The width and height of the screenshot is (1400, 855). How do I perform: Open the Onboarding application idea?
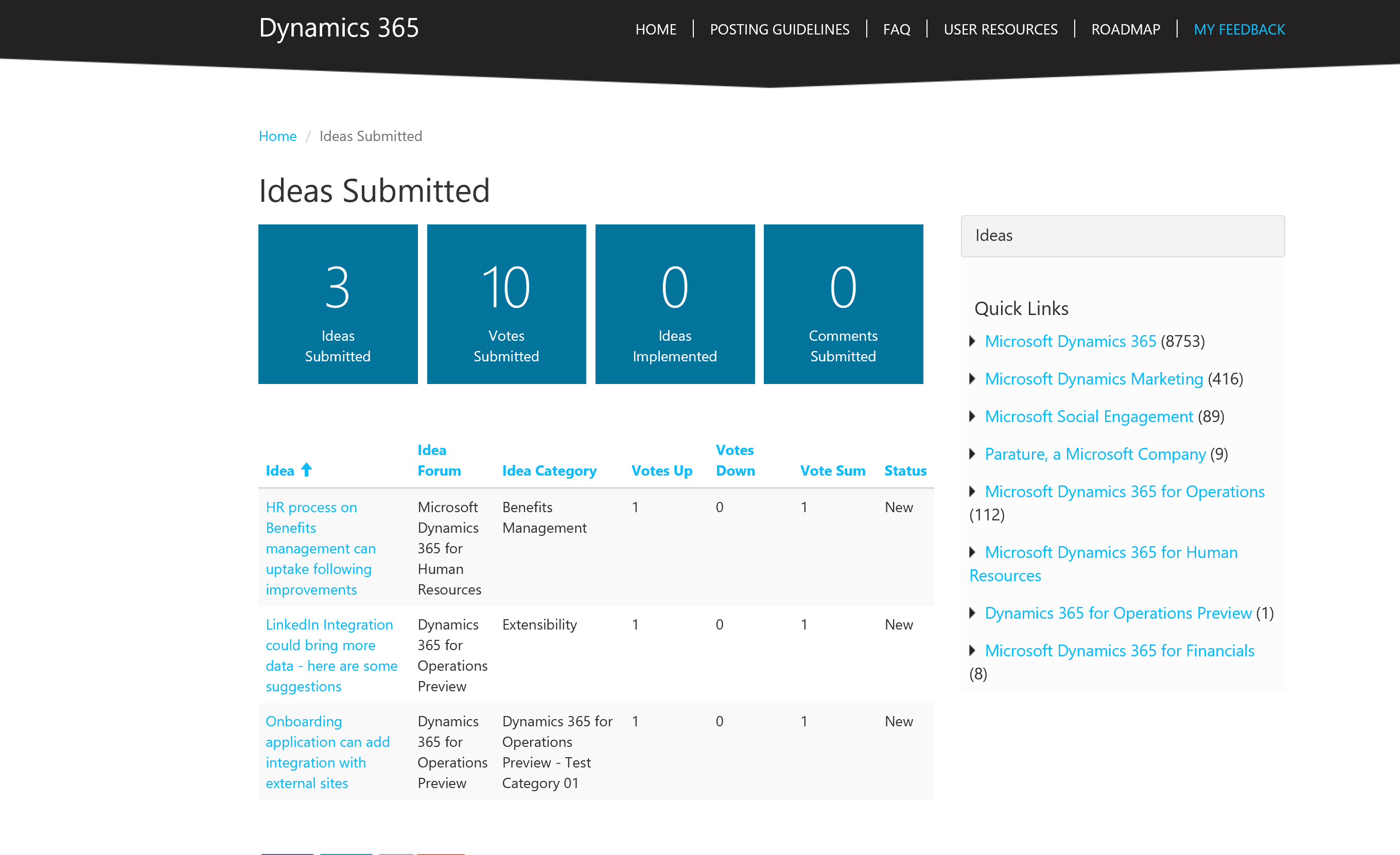328,752
